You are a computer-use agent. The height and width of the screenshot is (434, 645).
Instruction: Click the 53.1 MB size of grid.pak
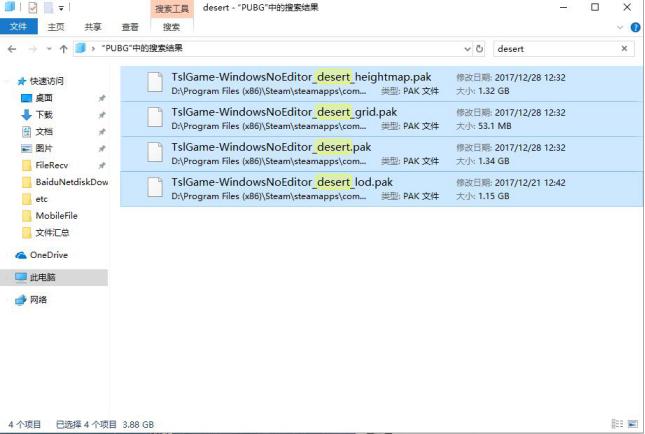coord(494,126)
